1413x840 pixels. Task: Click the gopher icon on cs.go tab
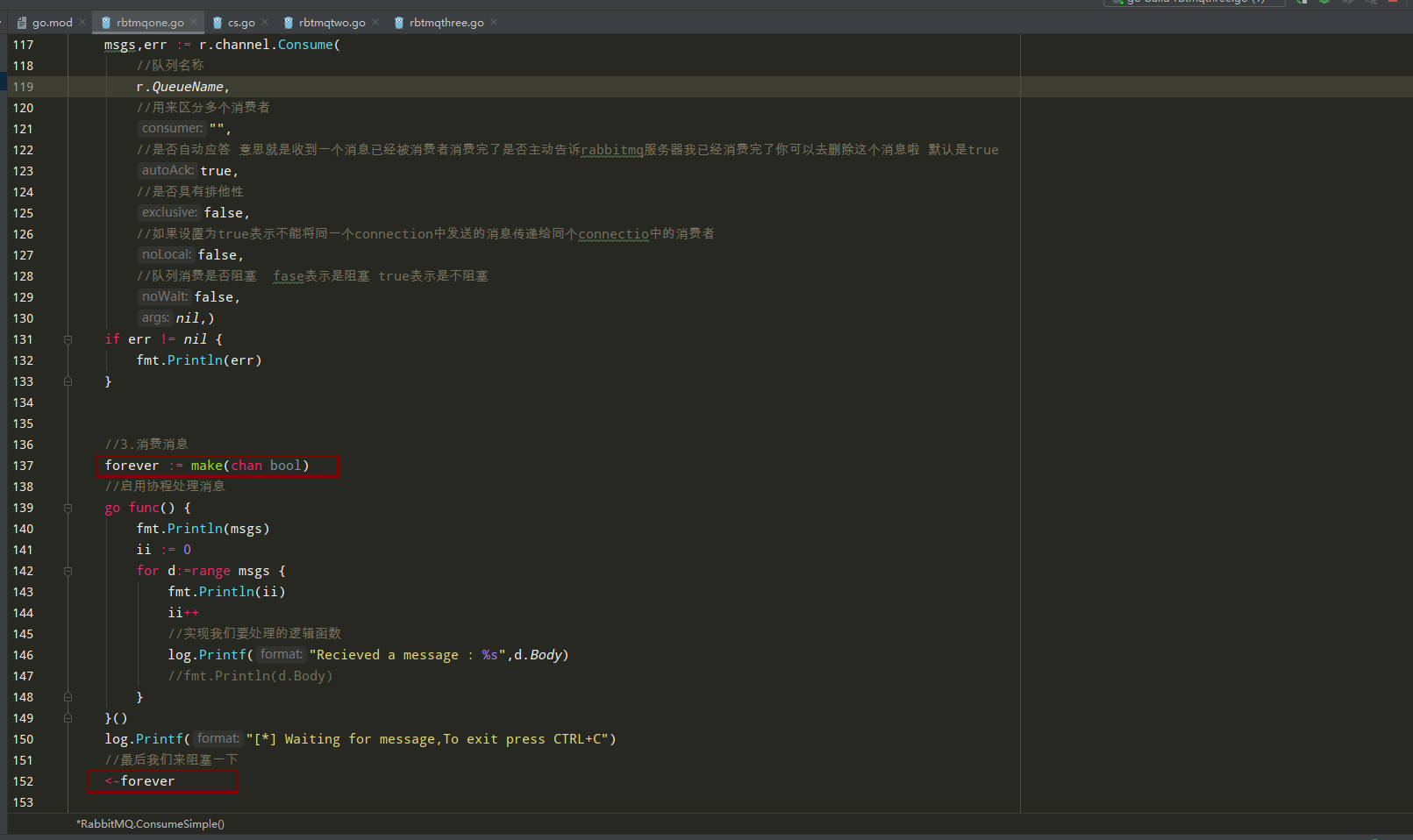coord(218,23)
